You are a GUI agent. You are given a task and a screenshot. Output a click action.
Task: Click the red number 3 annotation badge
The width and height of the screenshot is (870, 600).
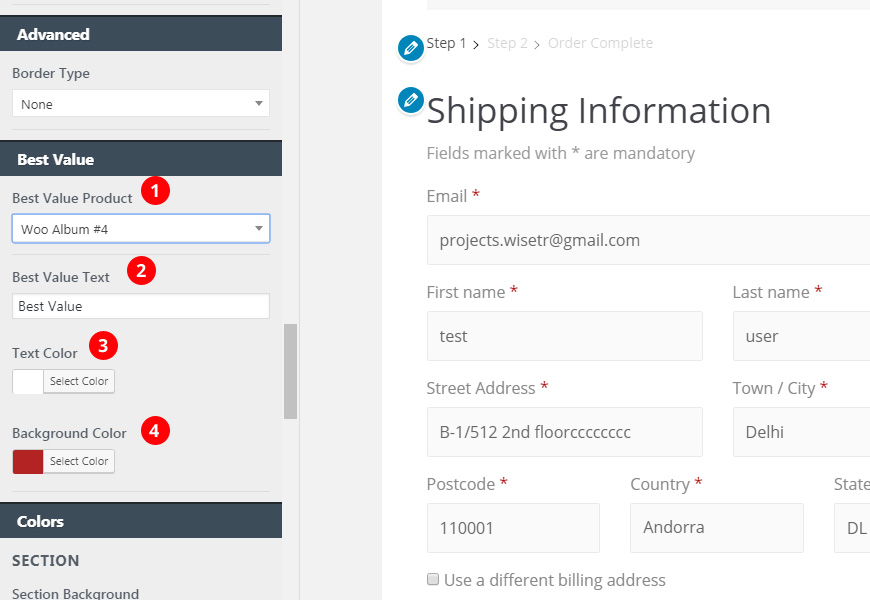coord(103,346)
